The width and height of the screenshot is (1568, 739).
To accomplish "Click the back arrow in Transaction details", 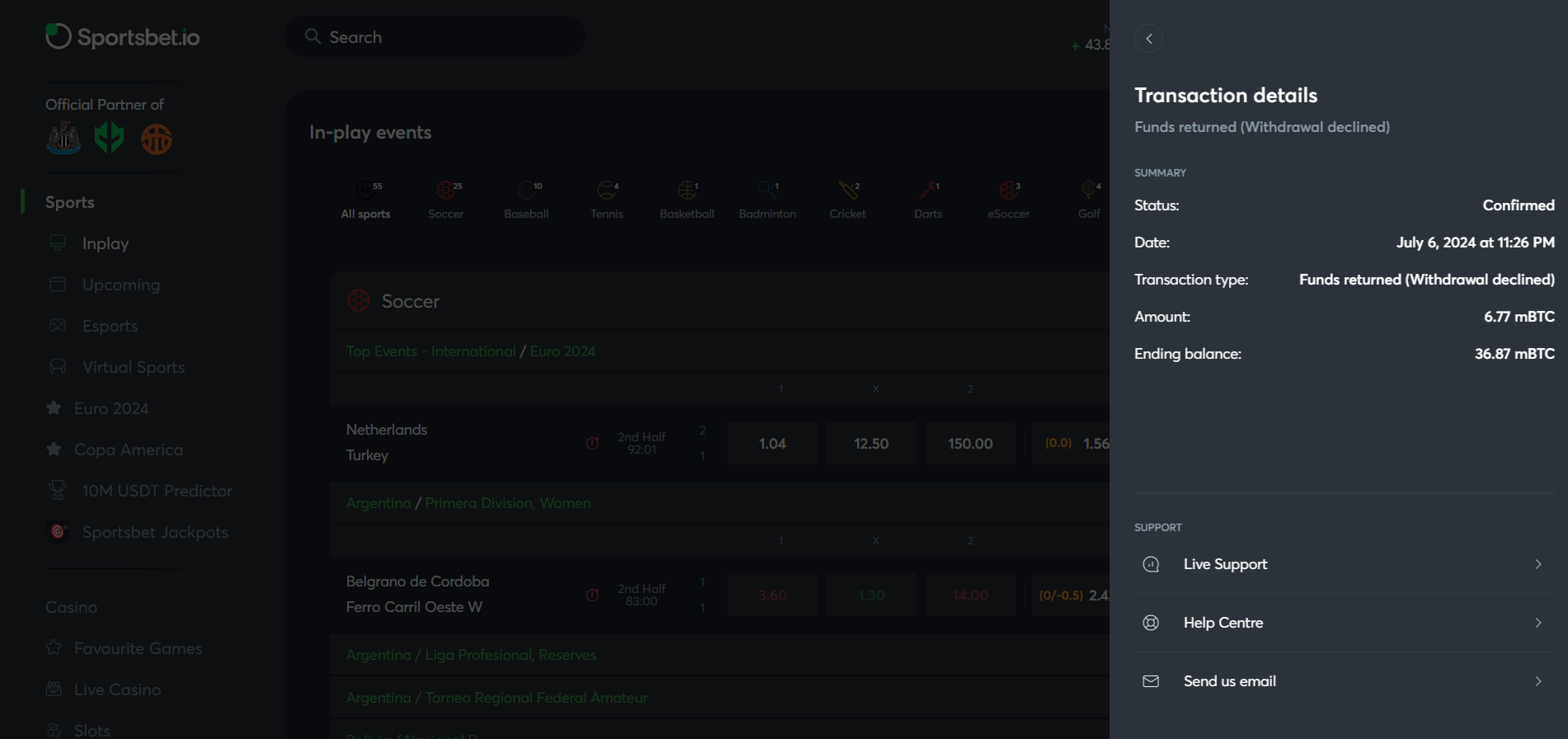I will tap(1148, 38).
